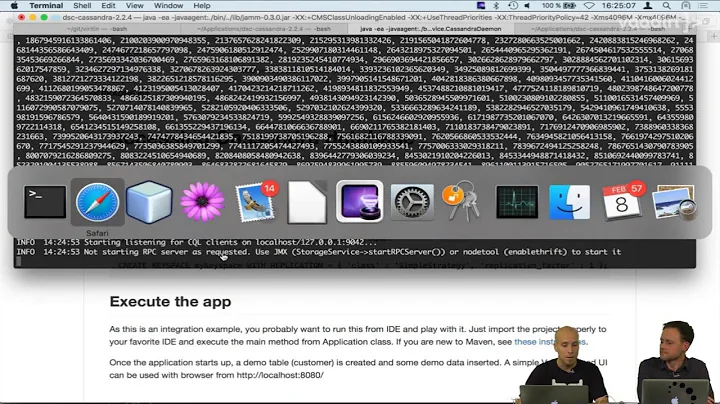Viewport: 720px width, 404px height.
Task: Check battery status showing 100 %
Action: coord(558,6)
